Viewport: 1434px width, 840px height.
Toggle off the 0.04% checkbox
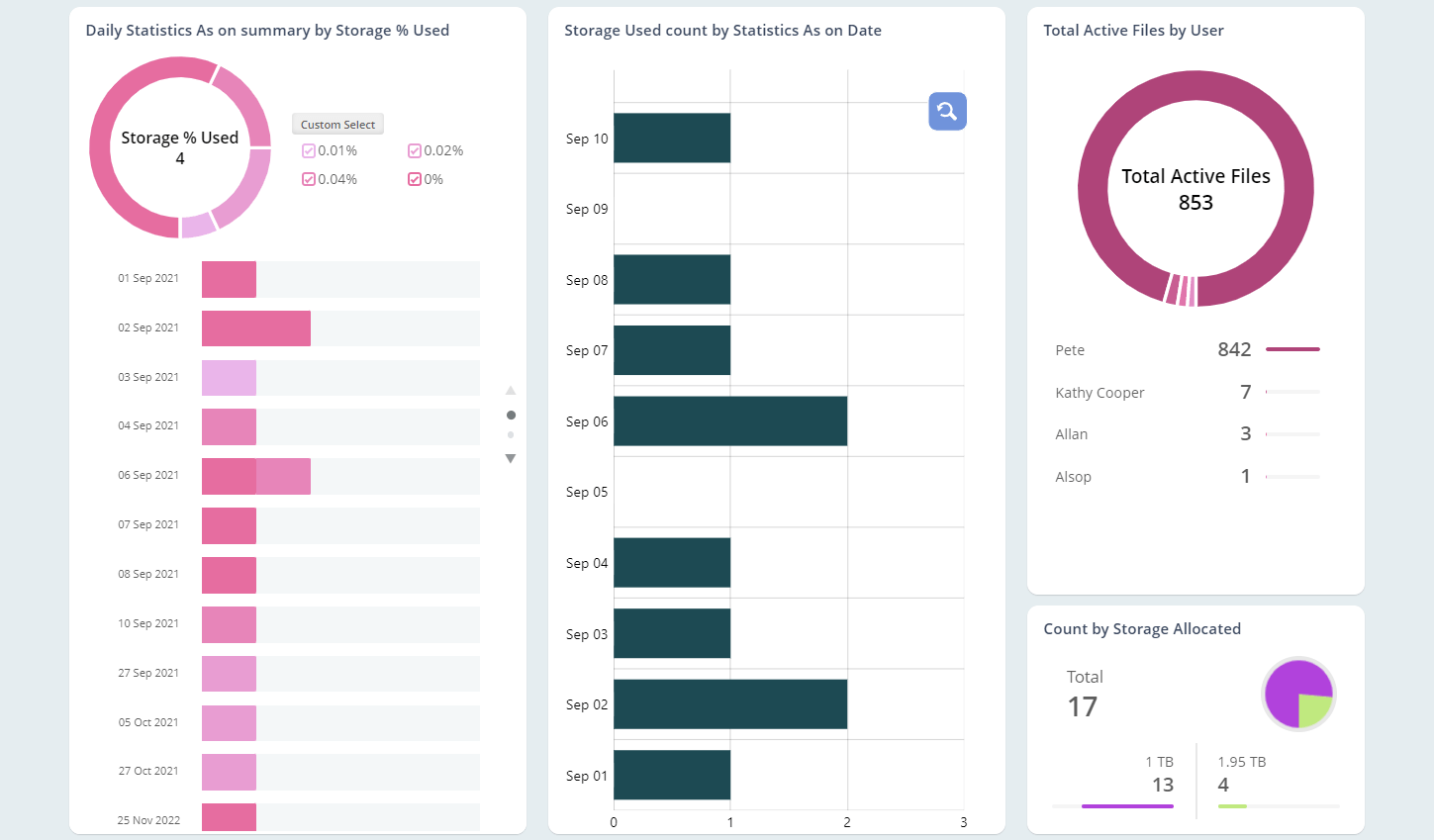pos(309,179)
